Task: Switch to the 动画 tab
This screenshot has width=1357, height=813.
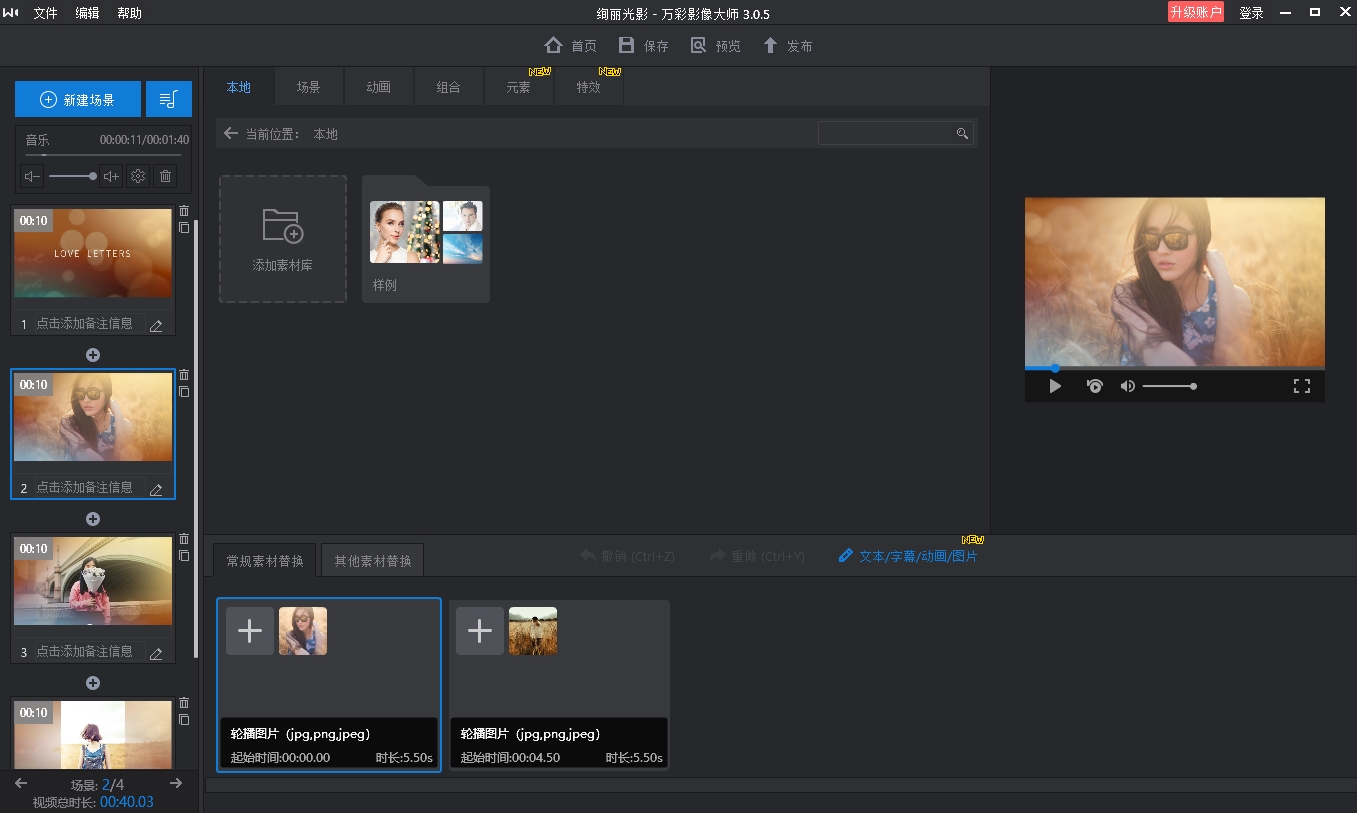Action: tap(379, 87)
